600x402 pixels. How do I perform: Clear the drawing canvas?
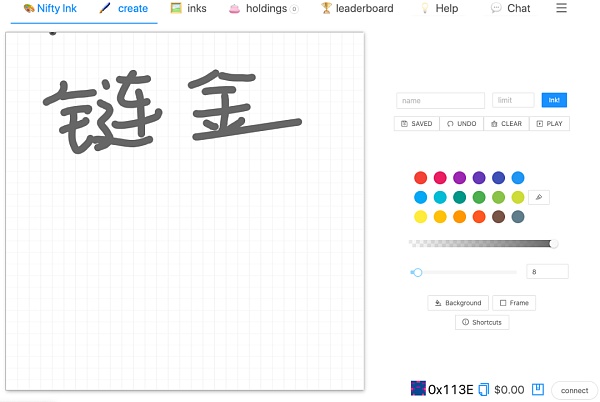pyautogui.click(x=506, y=124)
